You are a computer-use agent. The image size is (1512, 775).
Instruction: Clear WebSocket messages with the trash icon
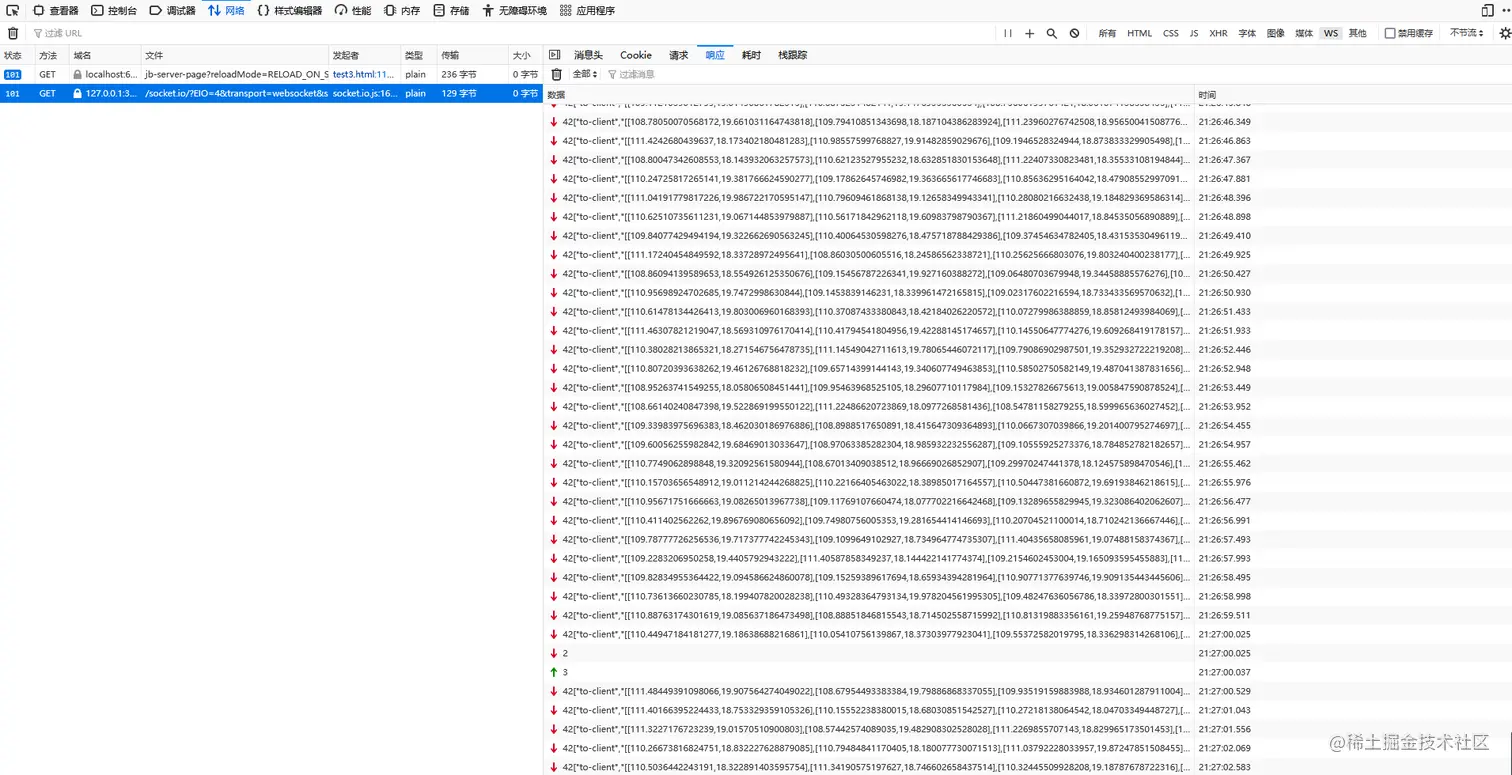557,74
